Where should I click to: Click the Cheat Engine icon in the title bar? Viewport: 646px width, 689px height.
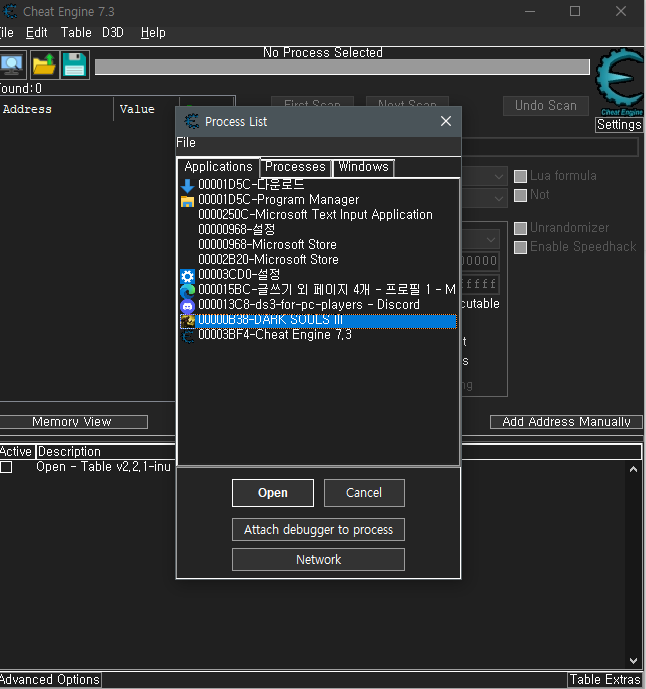tap(10, 11)
